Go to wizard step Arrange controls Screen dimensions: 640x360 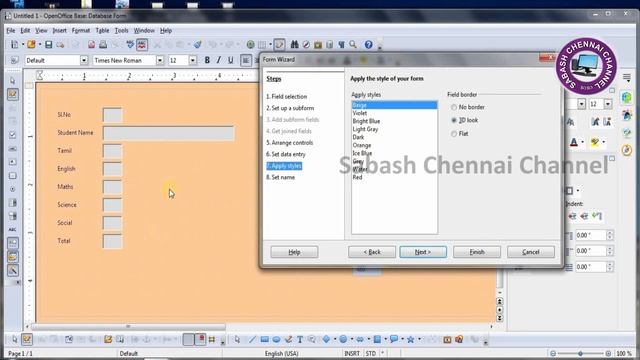(290, 143)
